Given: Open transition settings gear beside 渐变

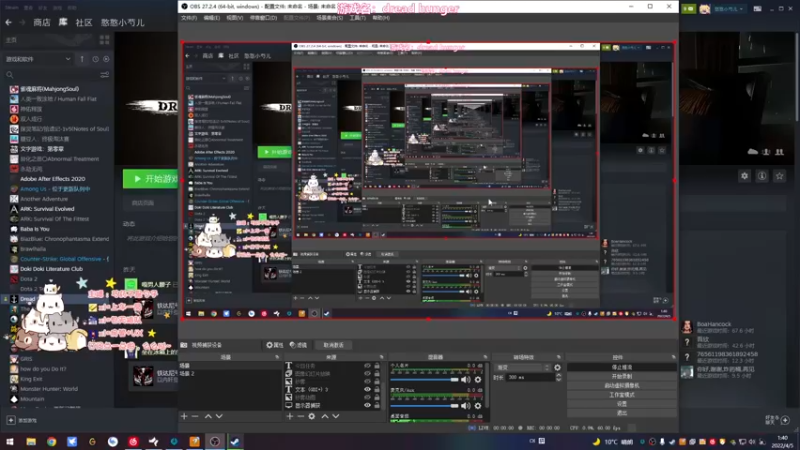Looking at the screenshot, I should click(x=557, y=367).
